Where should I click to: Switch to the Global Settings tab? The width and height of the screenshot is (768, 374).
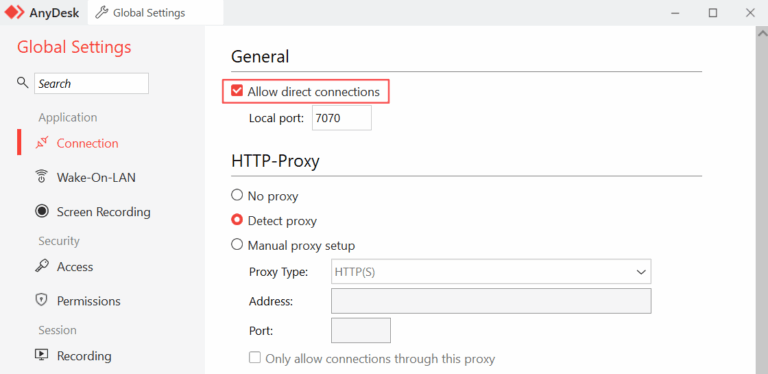[156, 13]
